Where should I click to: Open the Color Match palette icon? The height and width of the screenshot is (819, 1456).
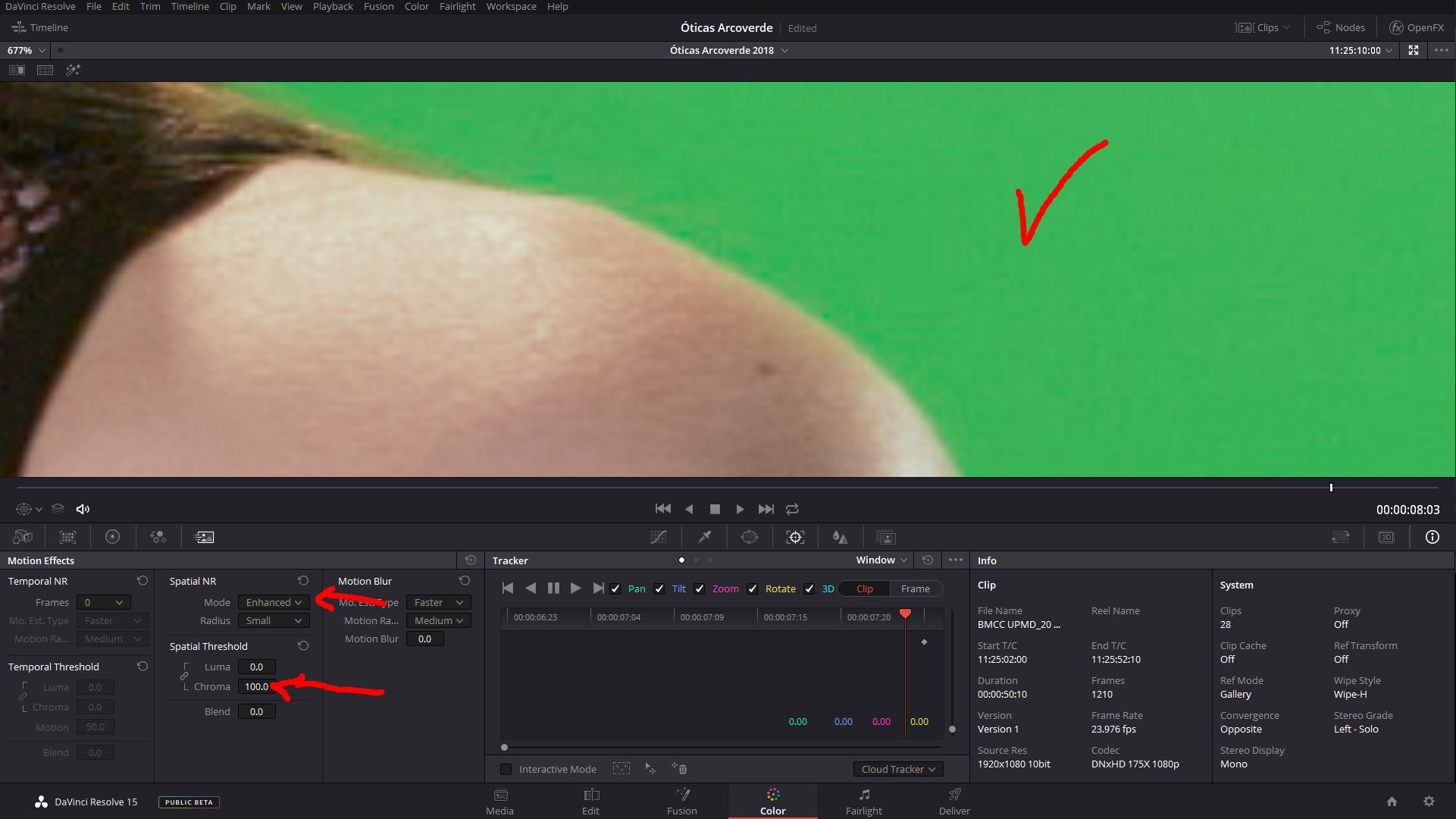click(x=68, y=537)
